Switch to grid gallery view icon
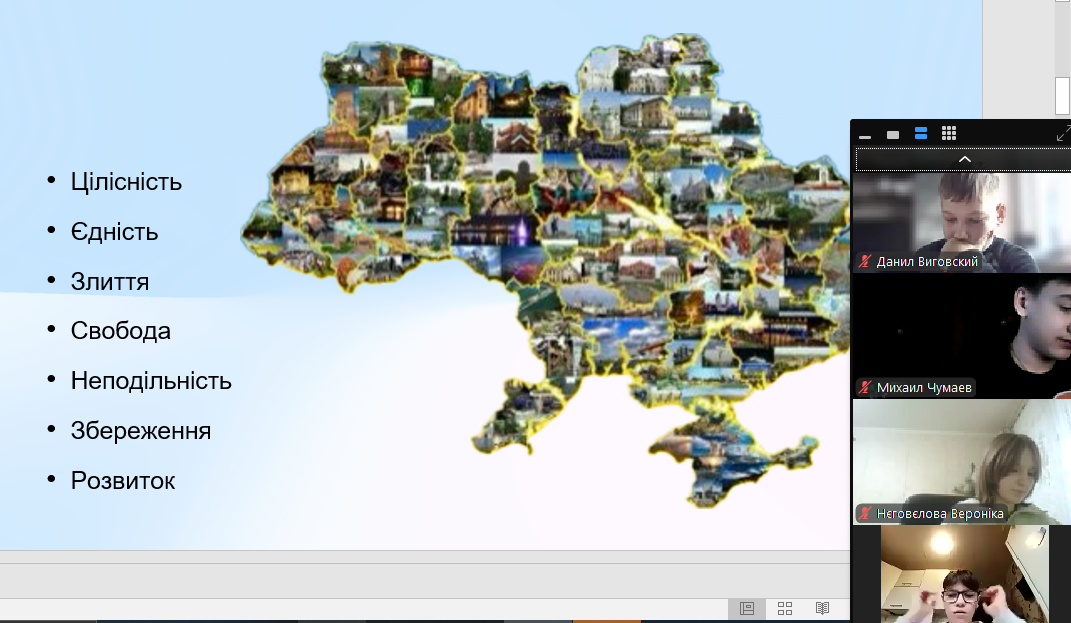Image resolution: width=1071 pixels, height=623 pixels. [x=949, y=133]
